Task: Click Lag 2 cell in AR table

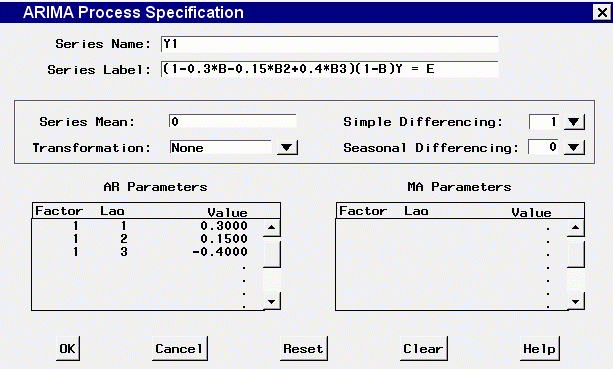Action: point(124,238)
